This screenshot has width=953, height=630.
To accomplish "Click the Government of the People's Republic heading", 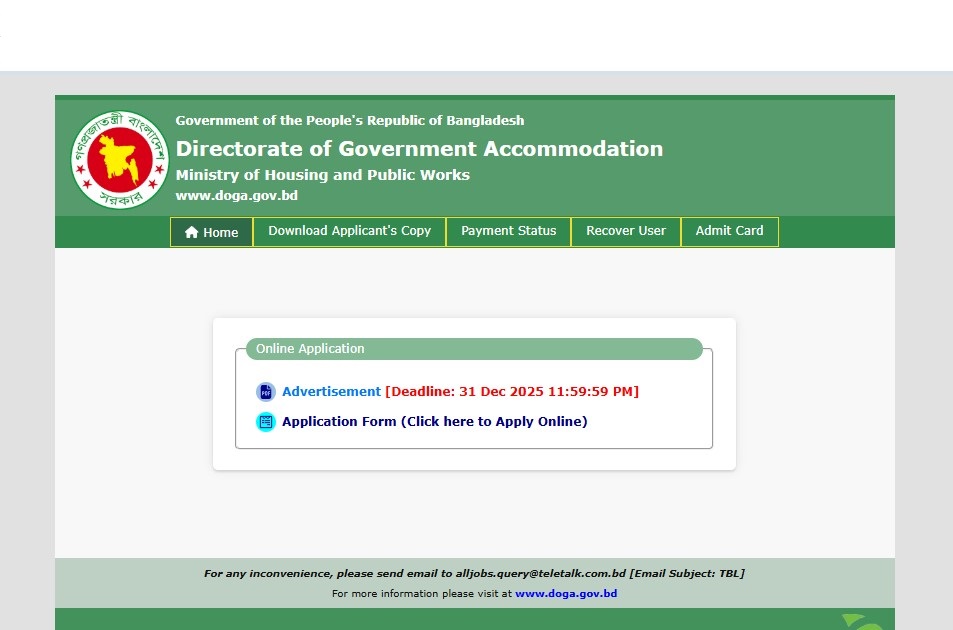I will (349, 121).
